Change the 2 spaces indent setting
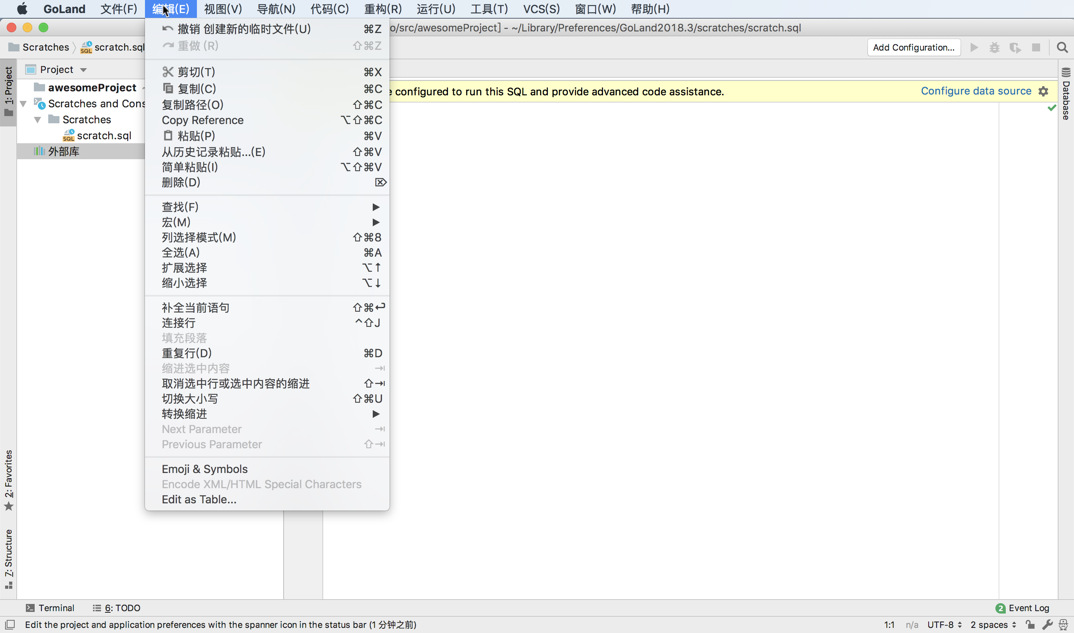1074x633 pixels. pyautogui.click(x=993, y=625)
